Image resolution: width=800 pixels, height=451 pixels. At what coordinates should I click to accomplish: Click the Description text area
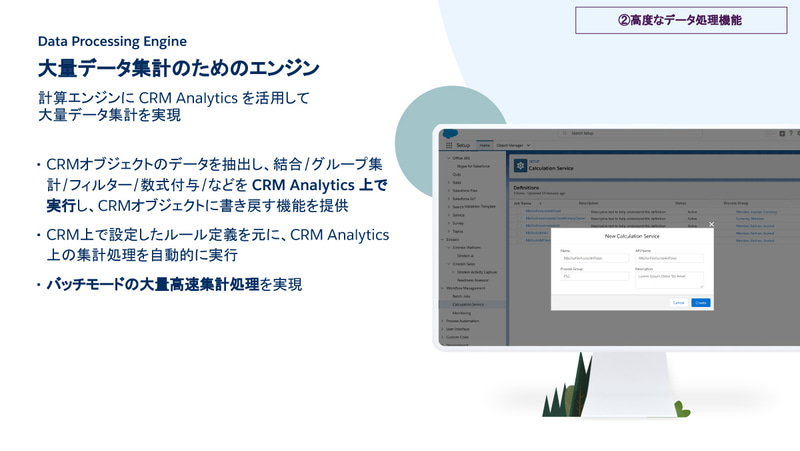click(x=669, y=280)
